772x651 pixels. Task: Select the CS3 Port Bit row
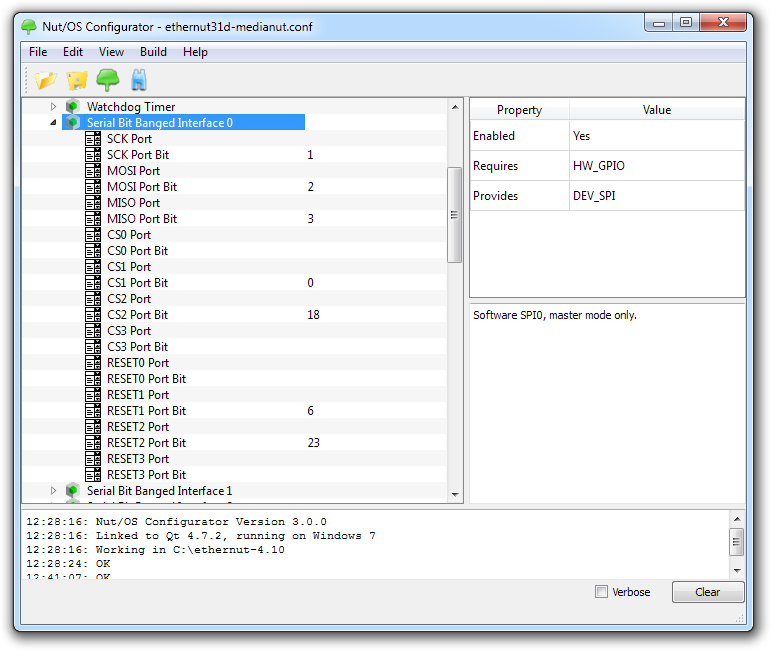click(x=234, y=347)
